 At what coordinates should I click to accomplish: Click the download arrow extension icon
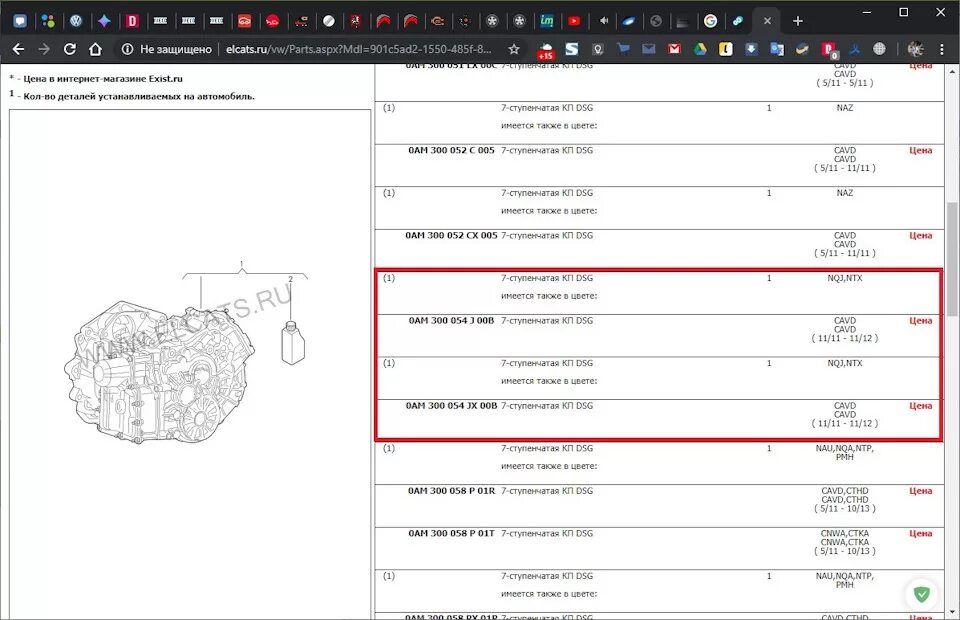[x=751, y=49]
